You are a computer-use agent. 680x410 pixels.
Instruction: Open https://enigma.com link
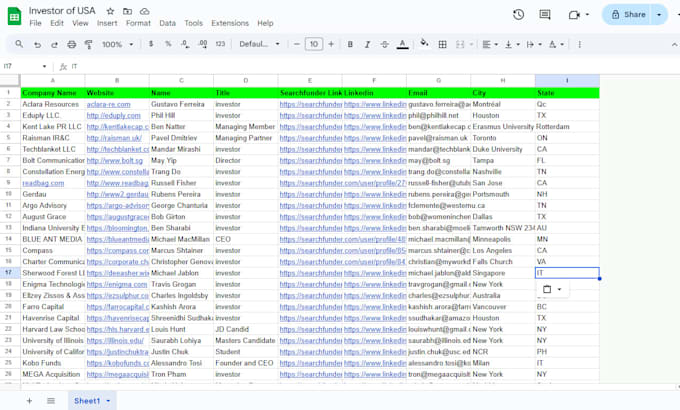[x=117, y=284]
